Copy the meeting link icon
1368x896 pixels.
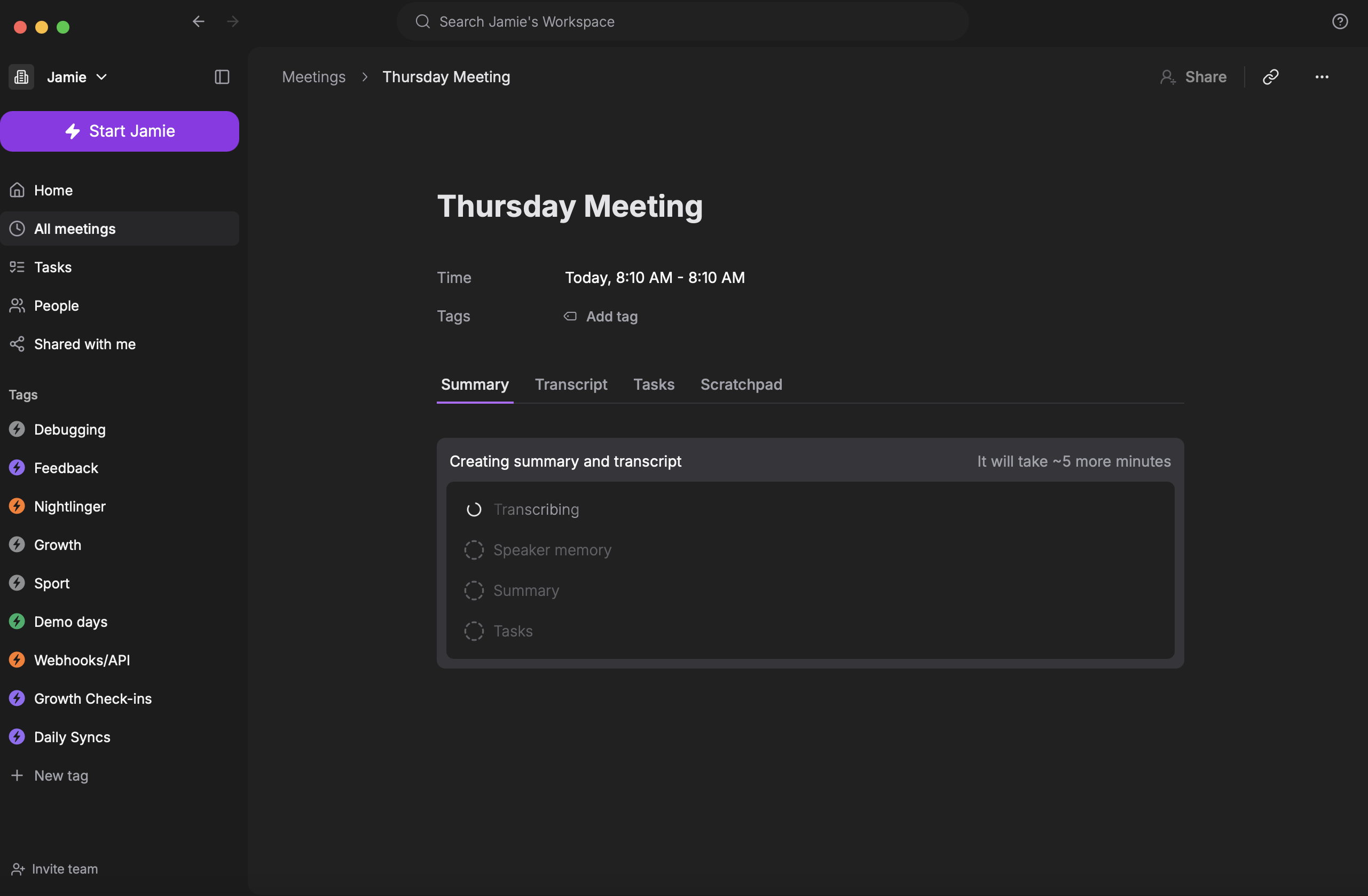coord(1271,76)
